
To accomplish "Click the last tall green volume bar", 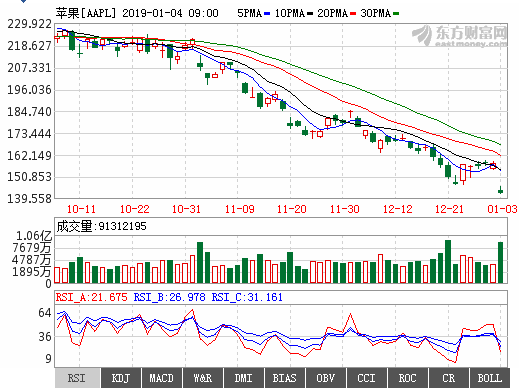I will [x=500, y=262].
